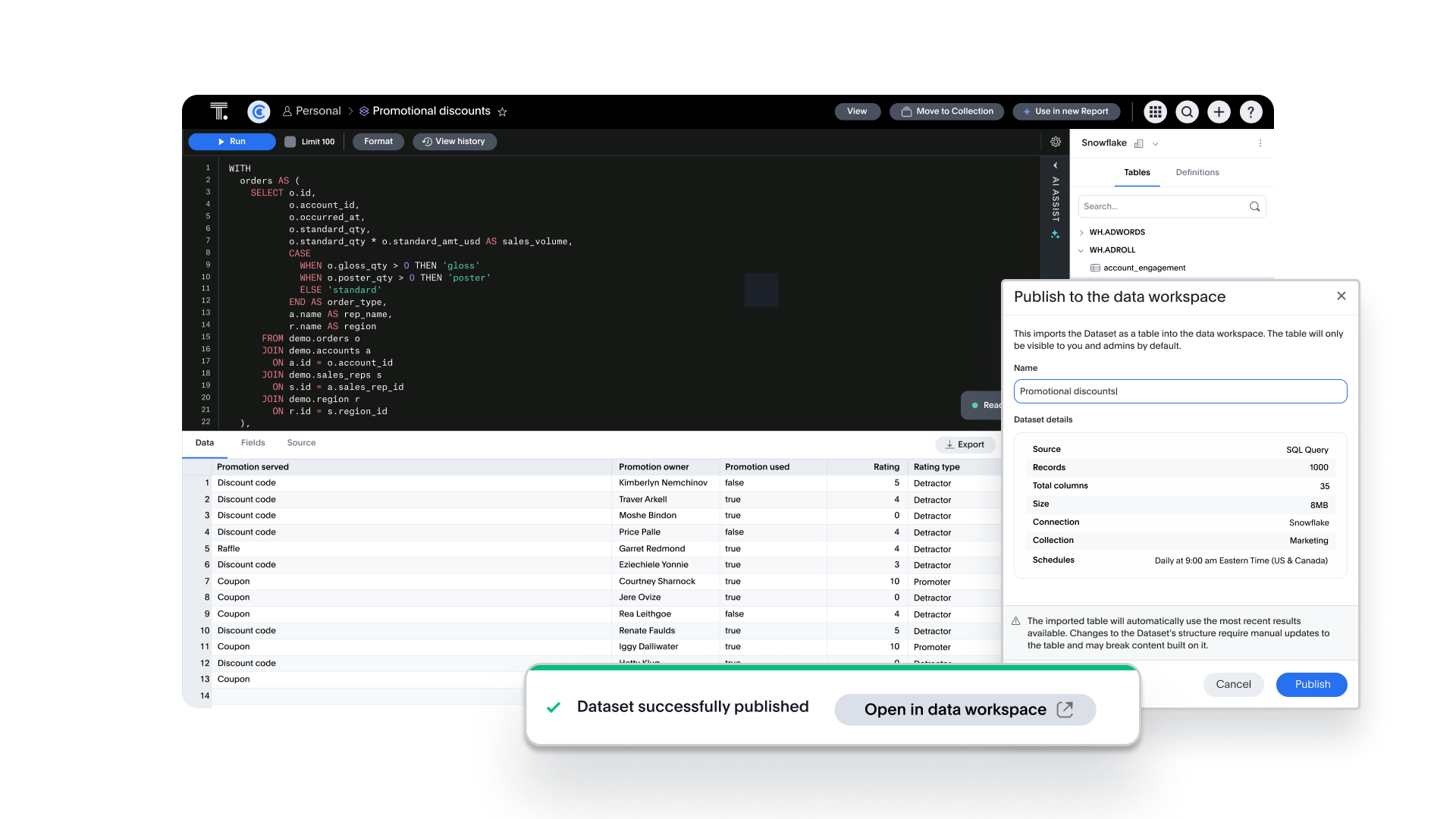The height and width of the screenshot is (819, 1456).
Task: Select the Snowflake connection dropdown
Action: click(x=1155, y=143)
